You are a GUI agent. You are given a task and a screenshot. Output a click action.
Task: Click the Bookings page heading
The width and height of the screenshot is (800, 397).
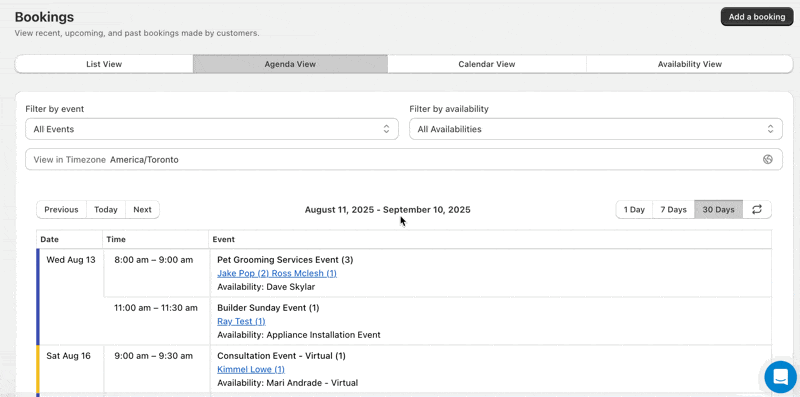coord(44,17)
